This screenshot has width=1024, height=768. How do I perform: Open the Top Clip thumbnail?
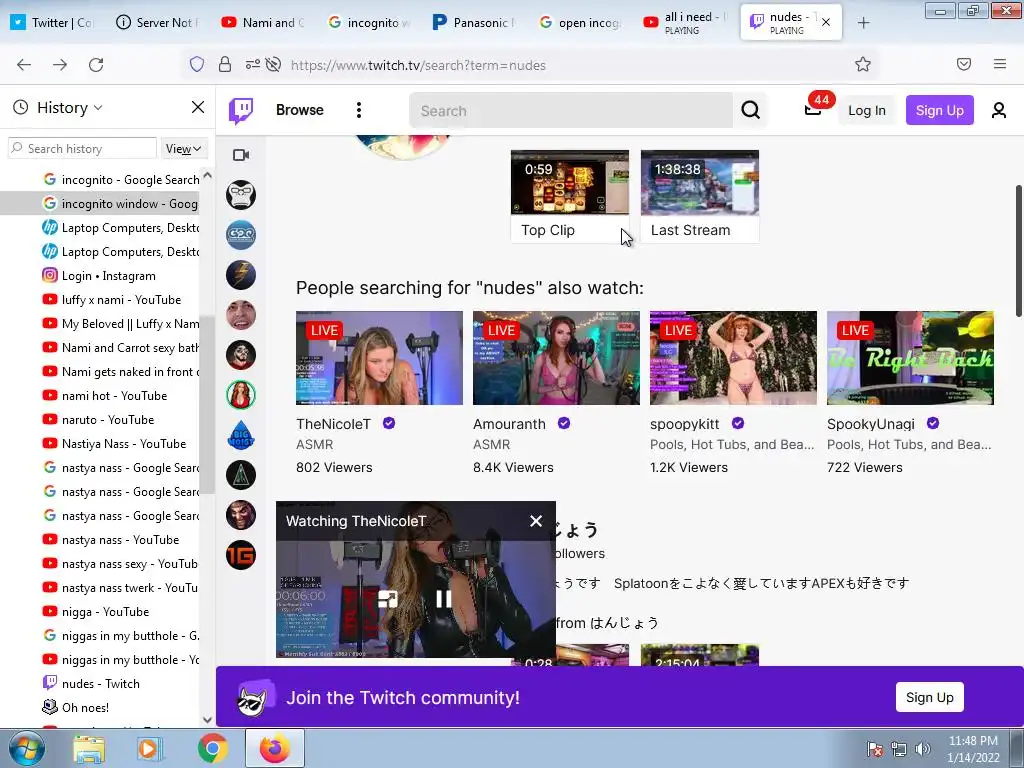(x=569, y=183)
